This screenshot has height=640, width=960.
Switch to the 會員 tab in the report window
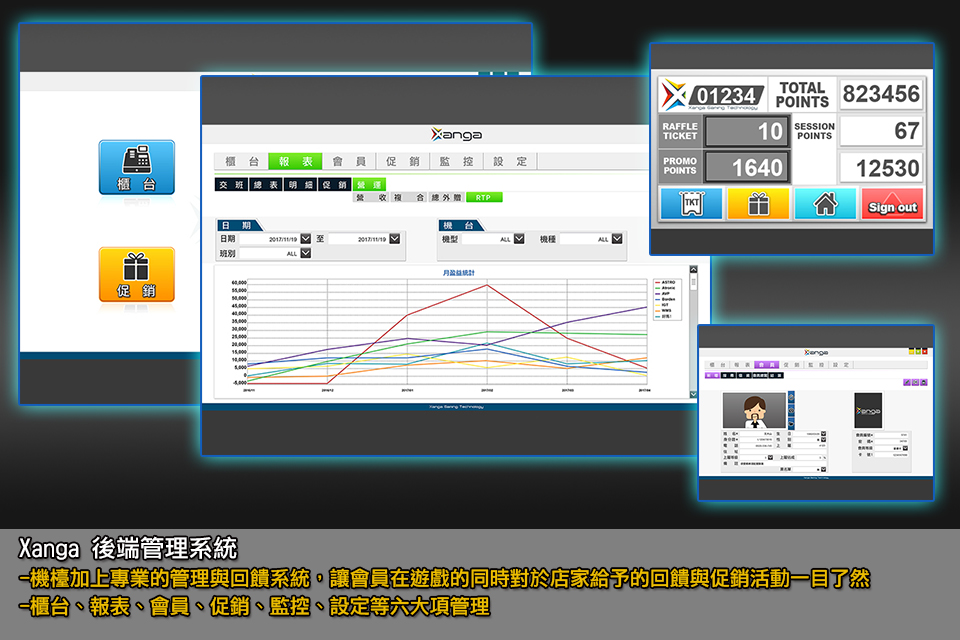[x=349, y=161]
